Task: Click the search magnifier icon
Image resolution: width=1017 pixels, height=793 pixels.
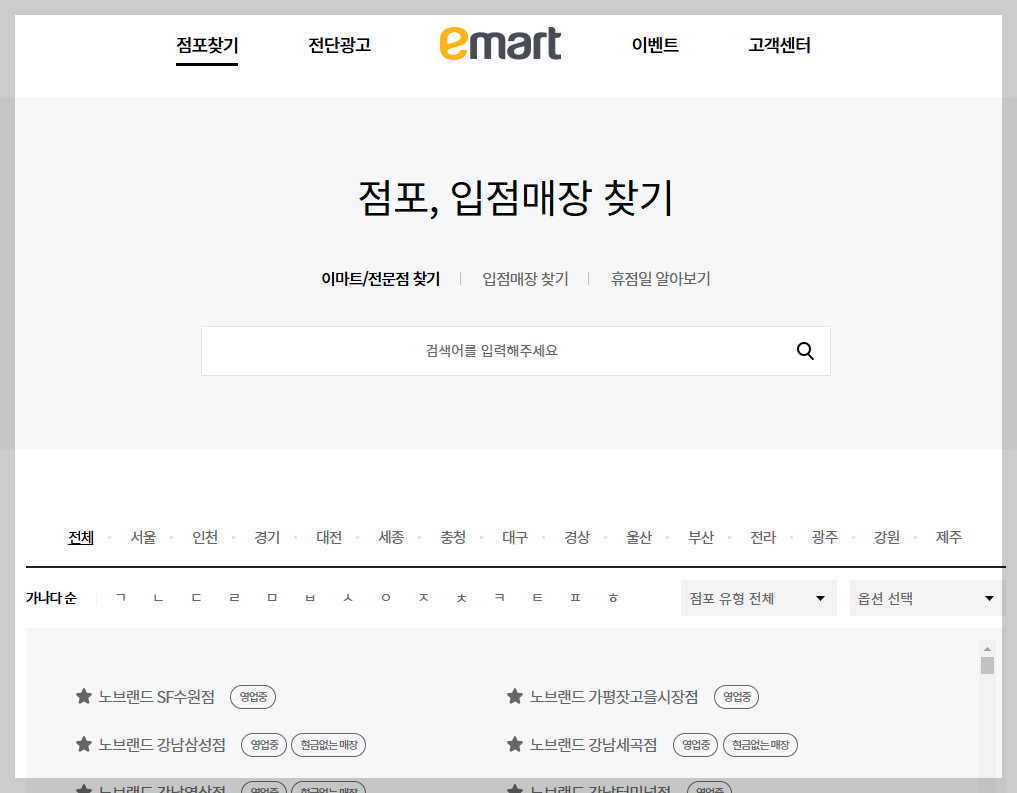Action: [x=805, y=351]
